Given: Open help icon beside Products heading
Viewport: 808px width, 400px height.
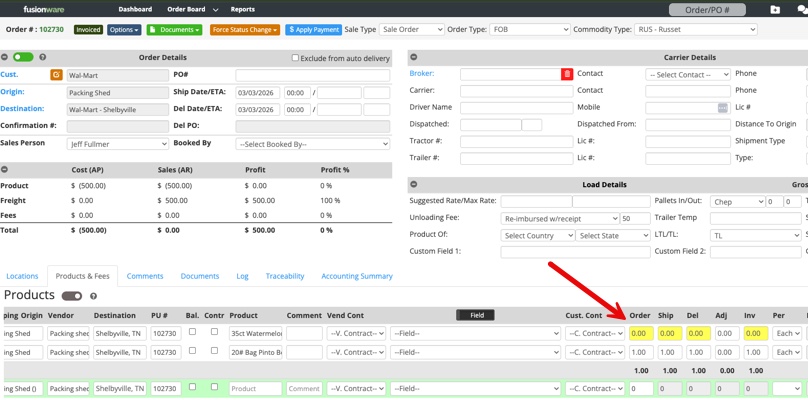Looking at the screenshot, I should click(x=94, y=296).
